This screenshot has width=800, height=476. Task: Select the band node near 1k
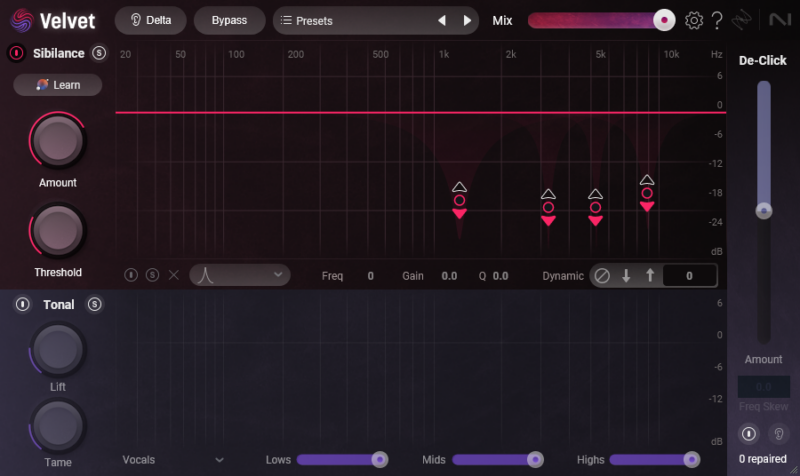459,200
